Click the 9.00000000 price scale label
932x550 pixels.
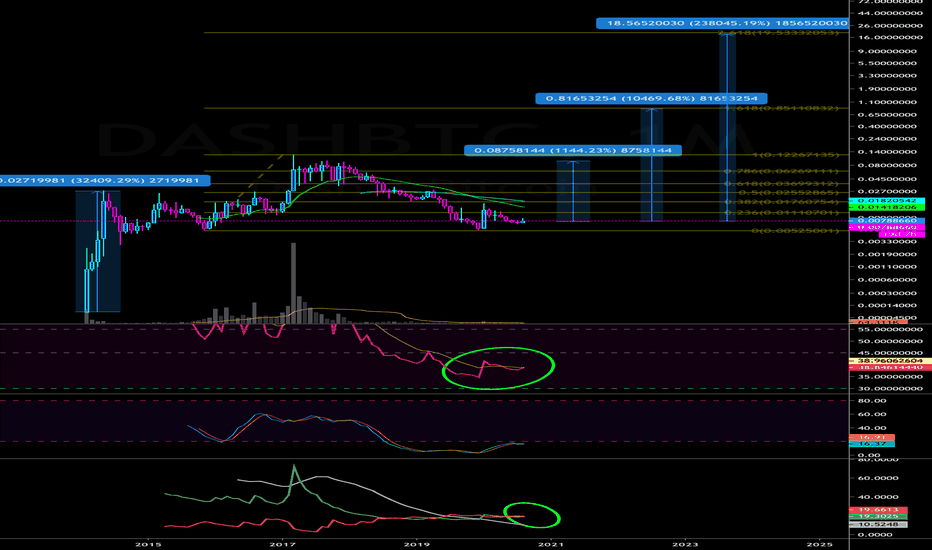(887, 51)
